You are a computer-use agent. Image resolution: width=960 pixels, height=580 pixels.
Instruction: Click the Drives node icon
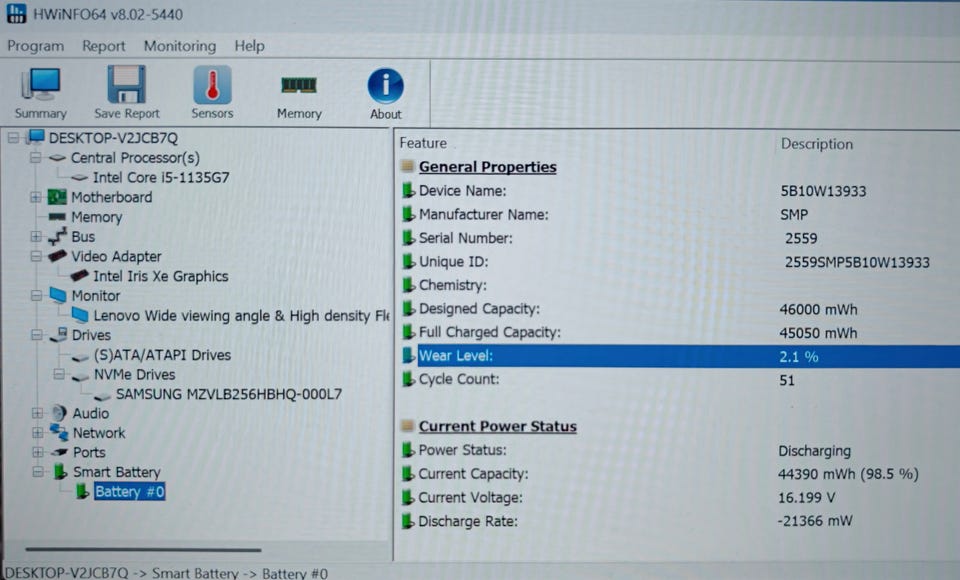click(x=58, y=334)
